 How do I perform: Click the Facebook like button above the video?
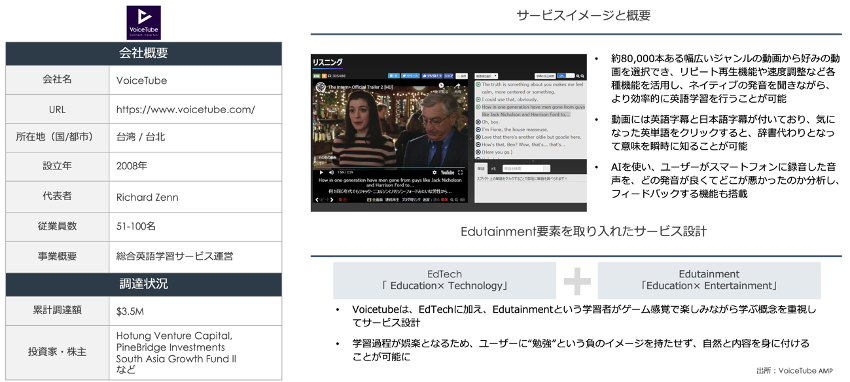pos(432,76)
